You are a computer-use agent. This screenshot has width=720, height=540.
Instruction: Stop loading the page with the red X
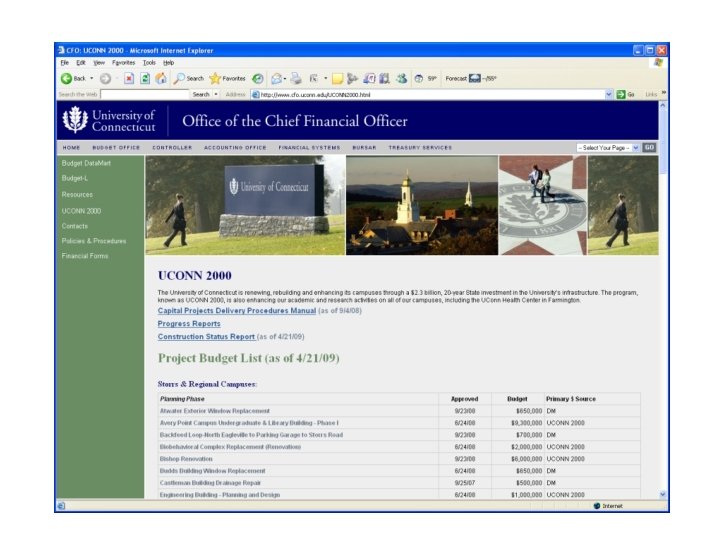click(129, 79)
